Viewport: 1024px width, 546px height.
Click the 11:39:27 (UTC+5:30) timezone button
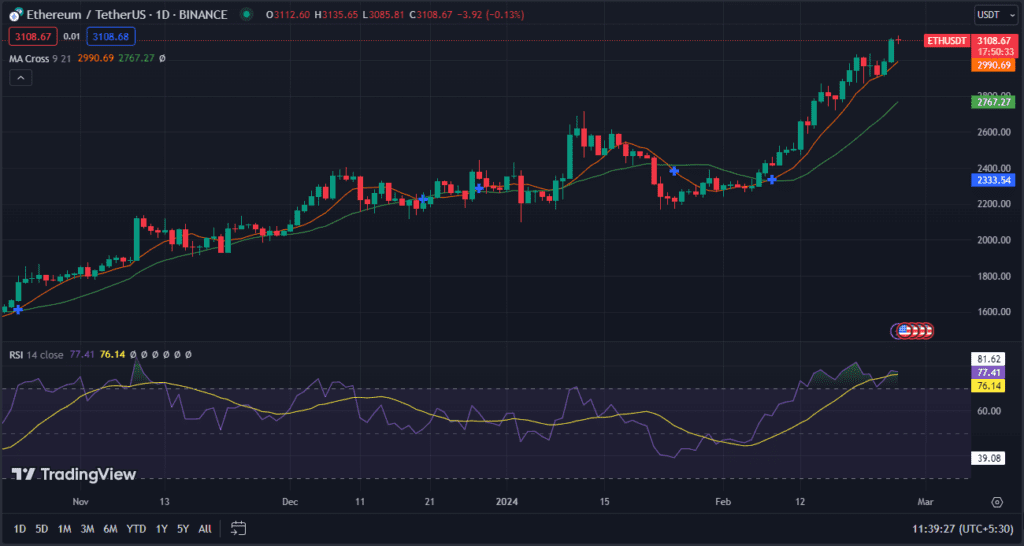tap(961, 528)
